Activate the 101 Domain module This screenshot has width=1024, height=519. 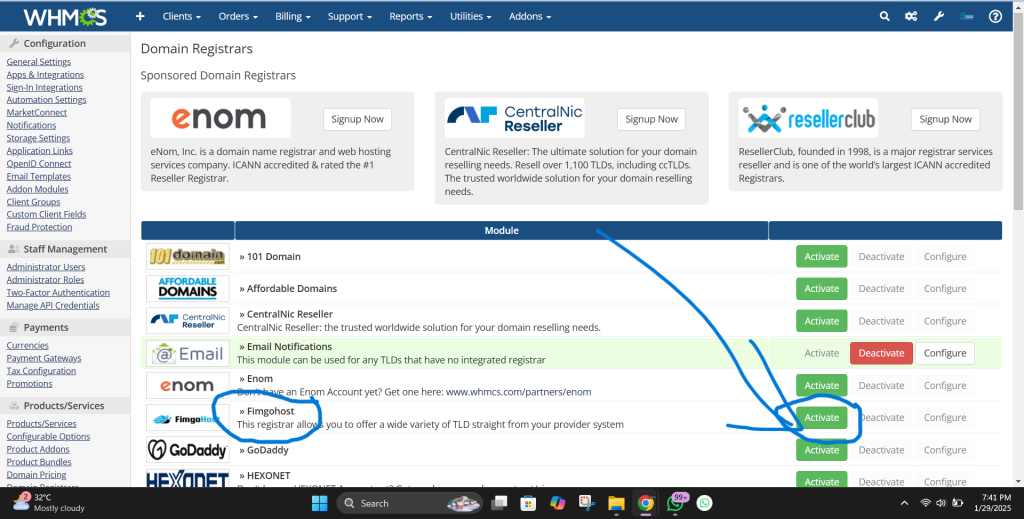click(822, 257)
